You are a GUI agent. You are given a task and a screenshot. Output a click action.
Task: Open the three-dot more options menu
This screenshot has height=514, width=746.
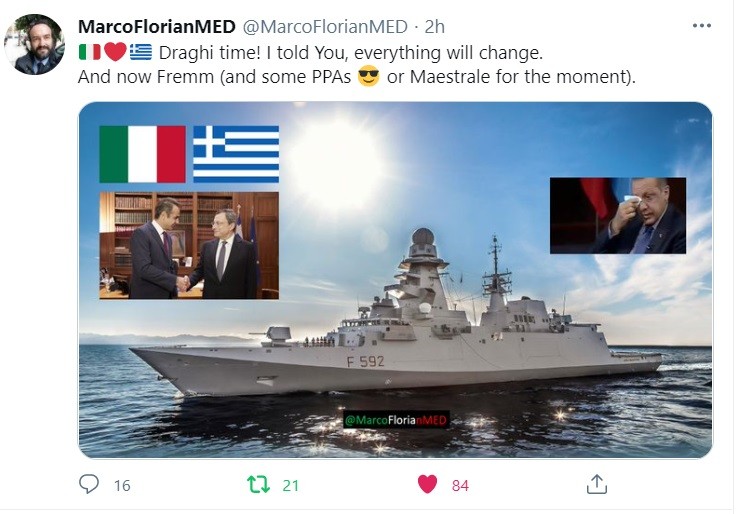(702, 26)
